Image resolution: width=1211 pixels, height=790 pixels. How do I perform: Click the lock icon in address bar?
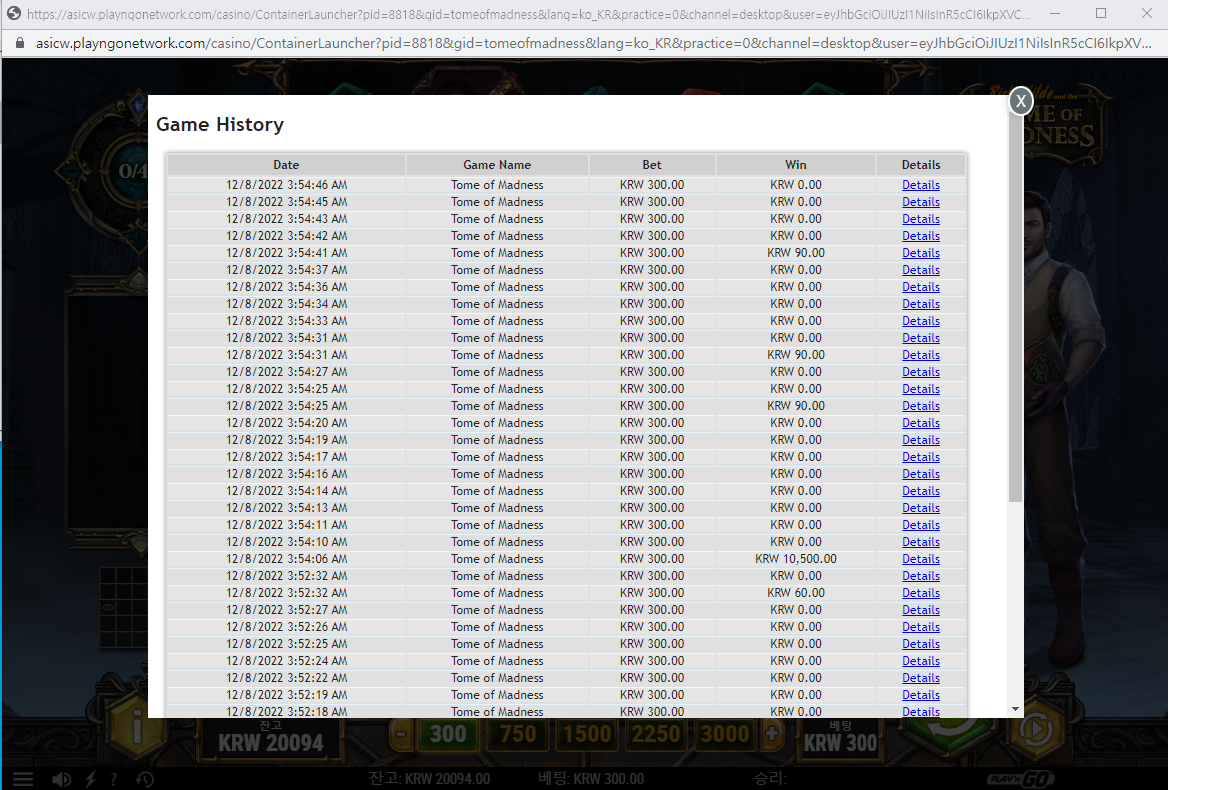pyautogui.click(x=19, y=44)
